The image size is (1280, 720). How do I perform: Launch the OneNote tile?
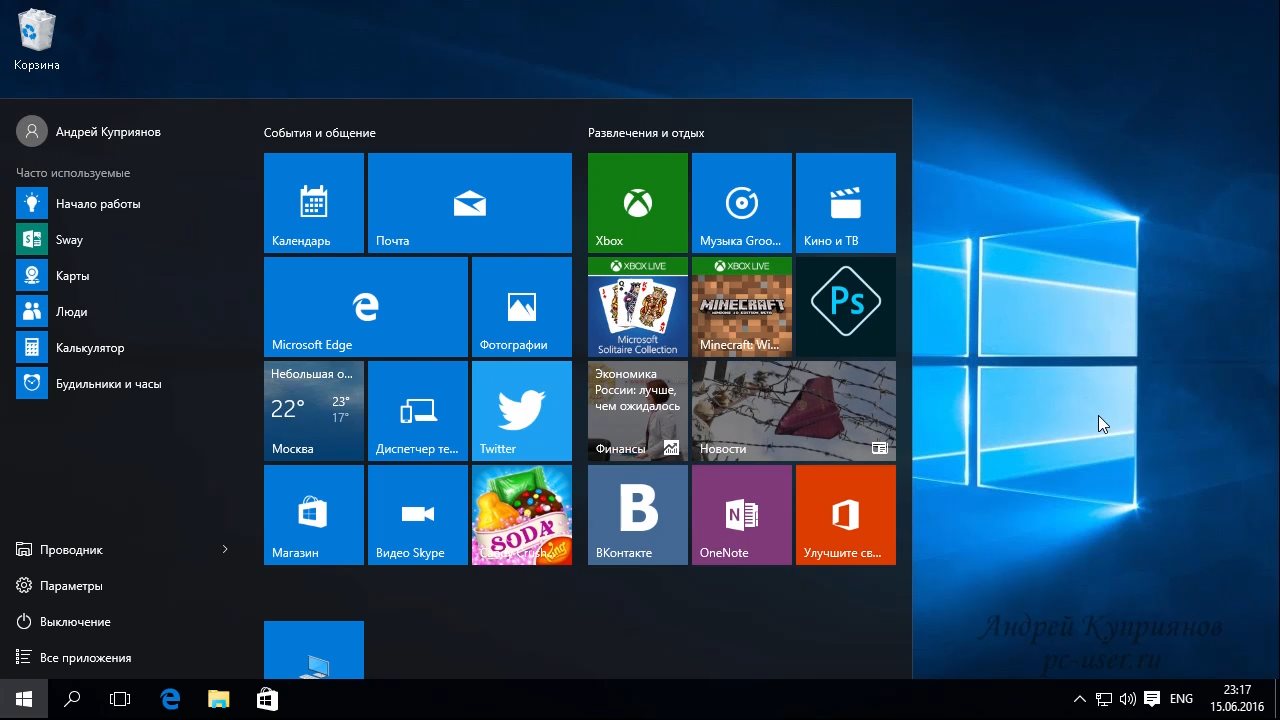pos(741,514)
